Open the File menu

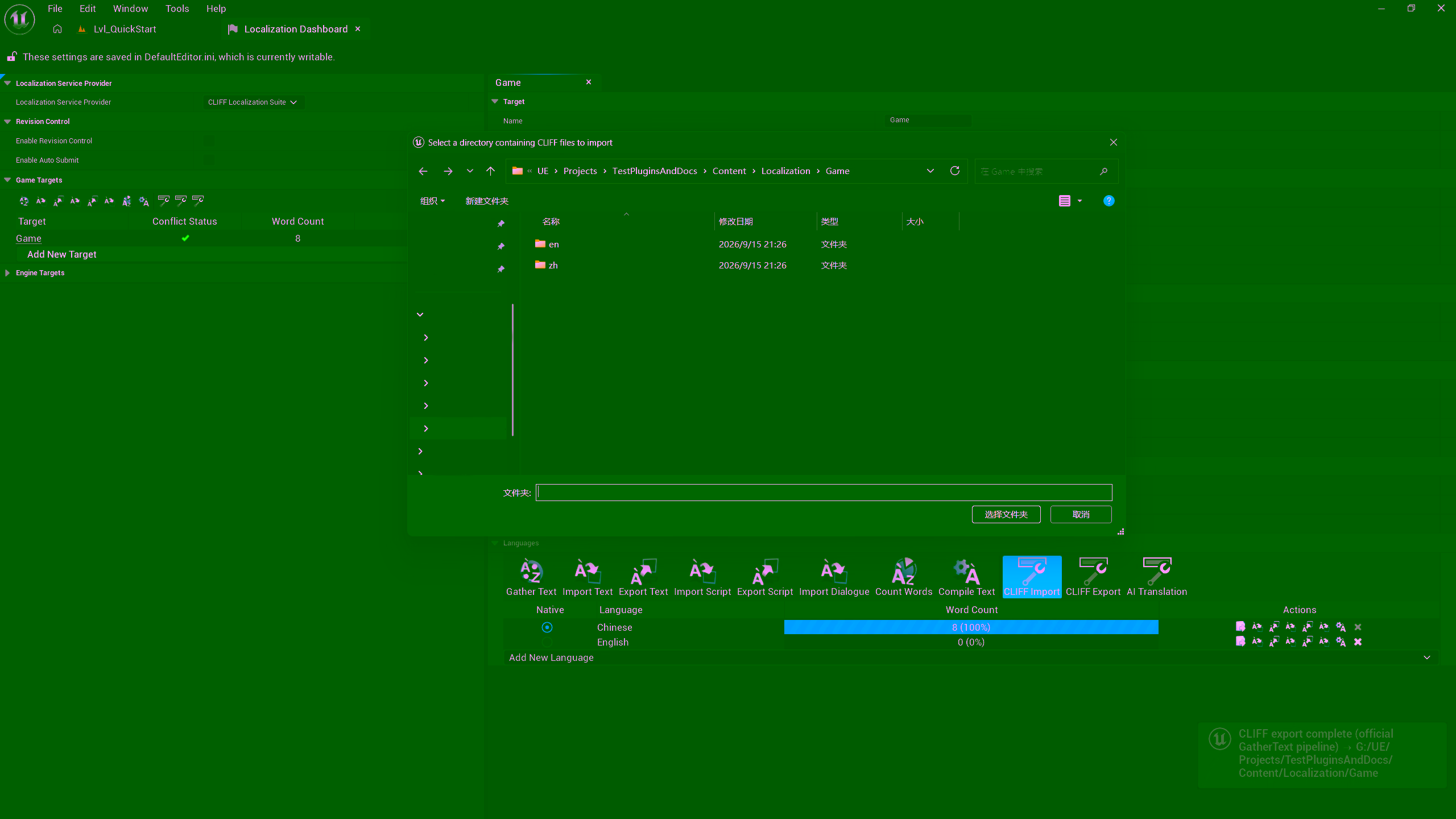(55, 9)
